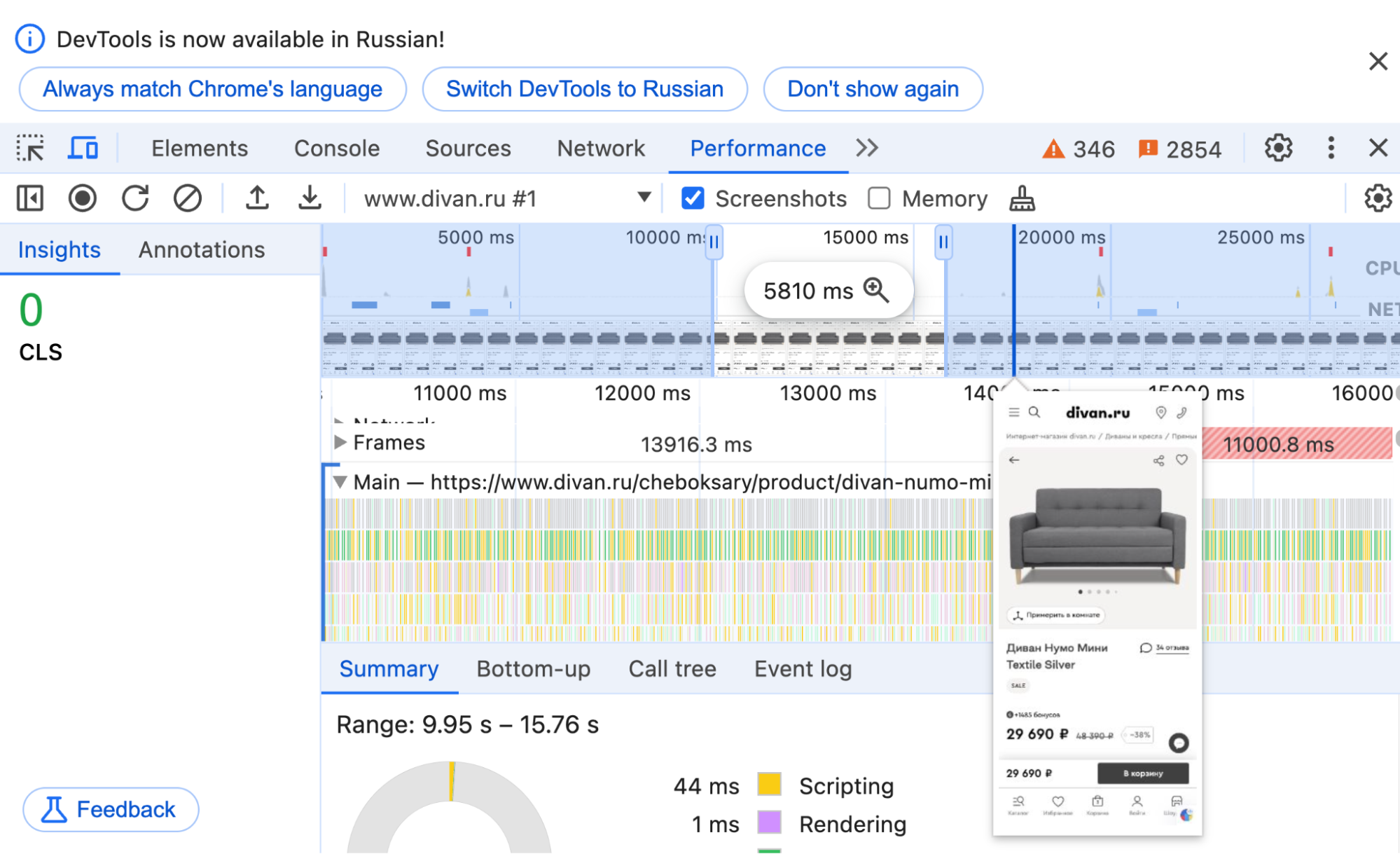
Task: Close the DevTools panel
Action: click(x=1378, y=149)
